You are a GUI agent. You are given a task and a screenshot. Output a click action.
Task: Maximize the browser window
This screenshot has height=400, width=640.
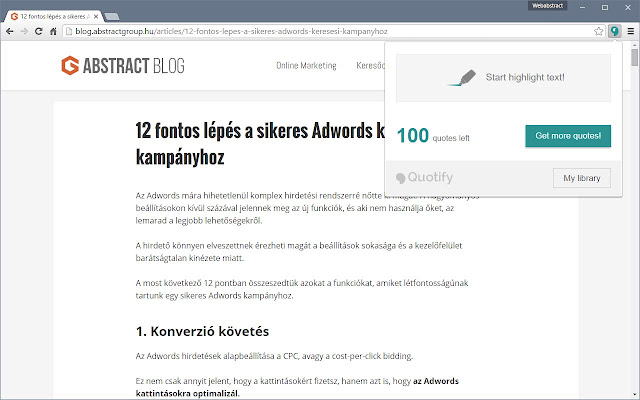[x=605, y=7]
